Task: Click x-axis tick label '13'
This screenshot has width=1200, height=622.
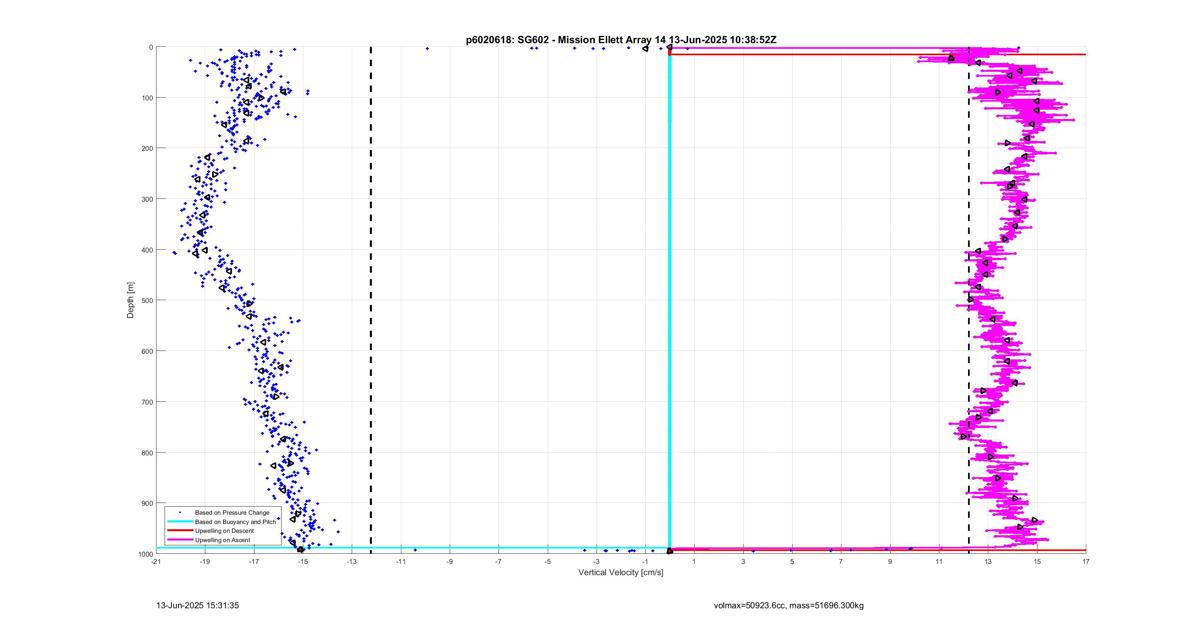Action: [x=988, y=562]
